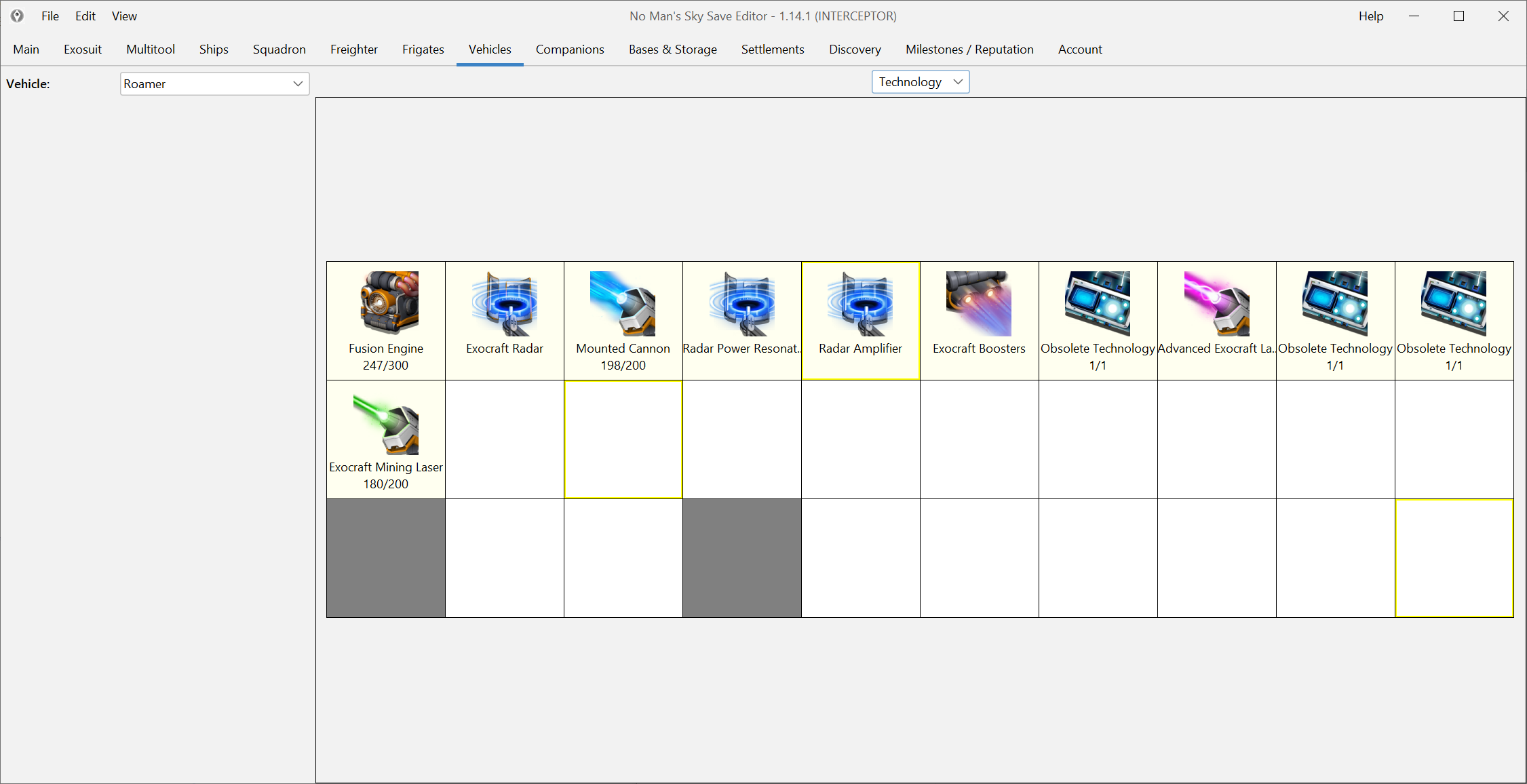Open the File menu

coord(50,16)
